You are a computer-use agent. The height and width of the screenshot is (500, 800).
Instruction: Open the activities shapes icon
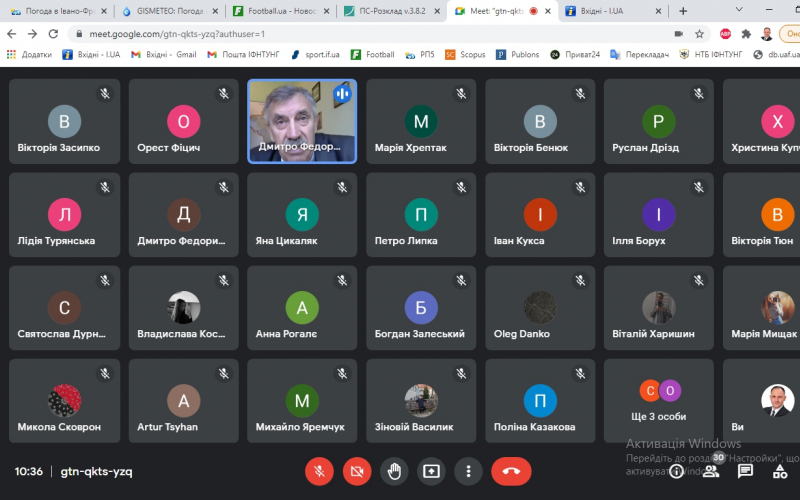780,471
